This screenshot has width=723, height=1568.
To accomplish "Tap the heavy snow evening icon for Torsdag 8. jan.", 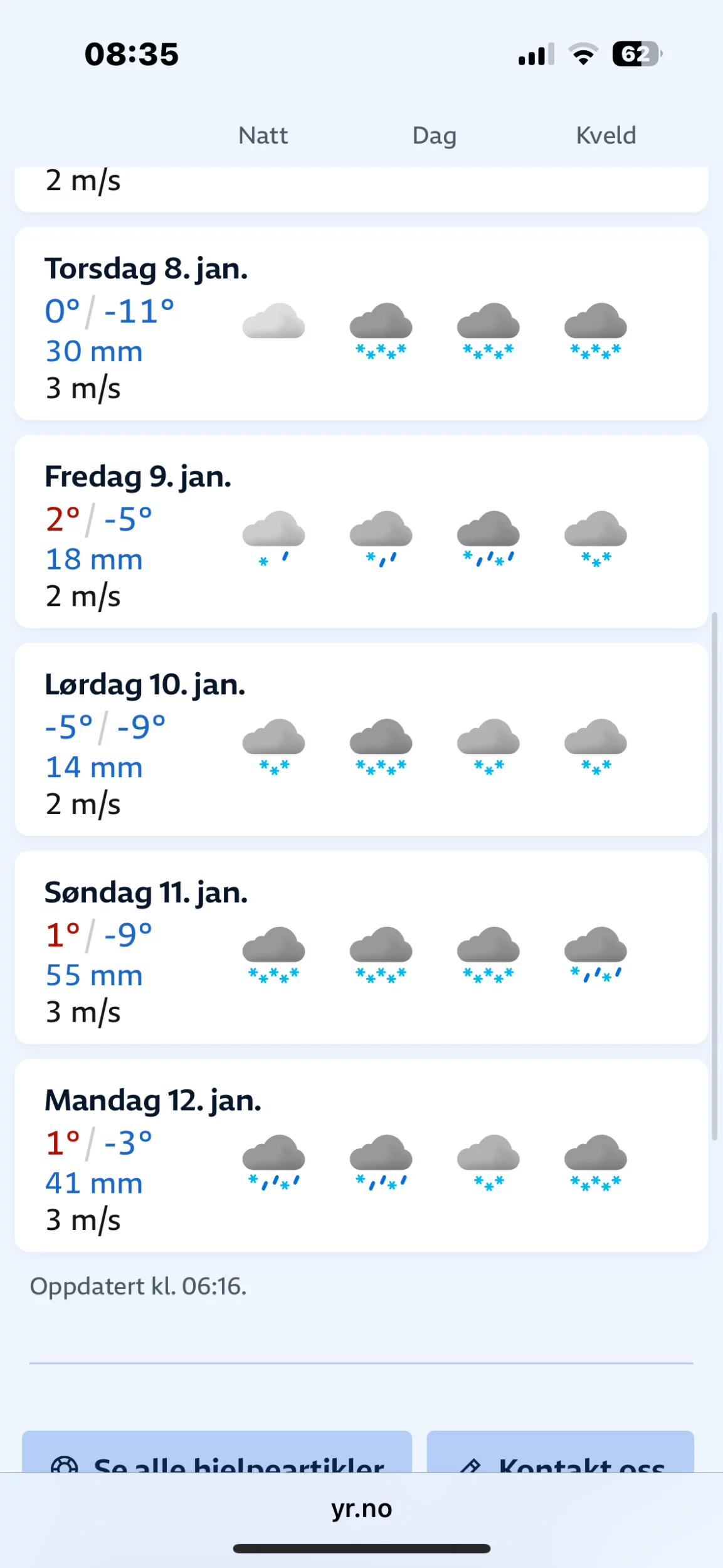I will point(595,331).
